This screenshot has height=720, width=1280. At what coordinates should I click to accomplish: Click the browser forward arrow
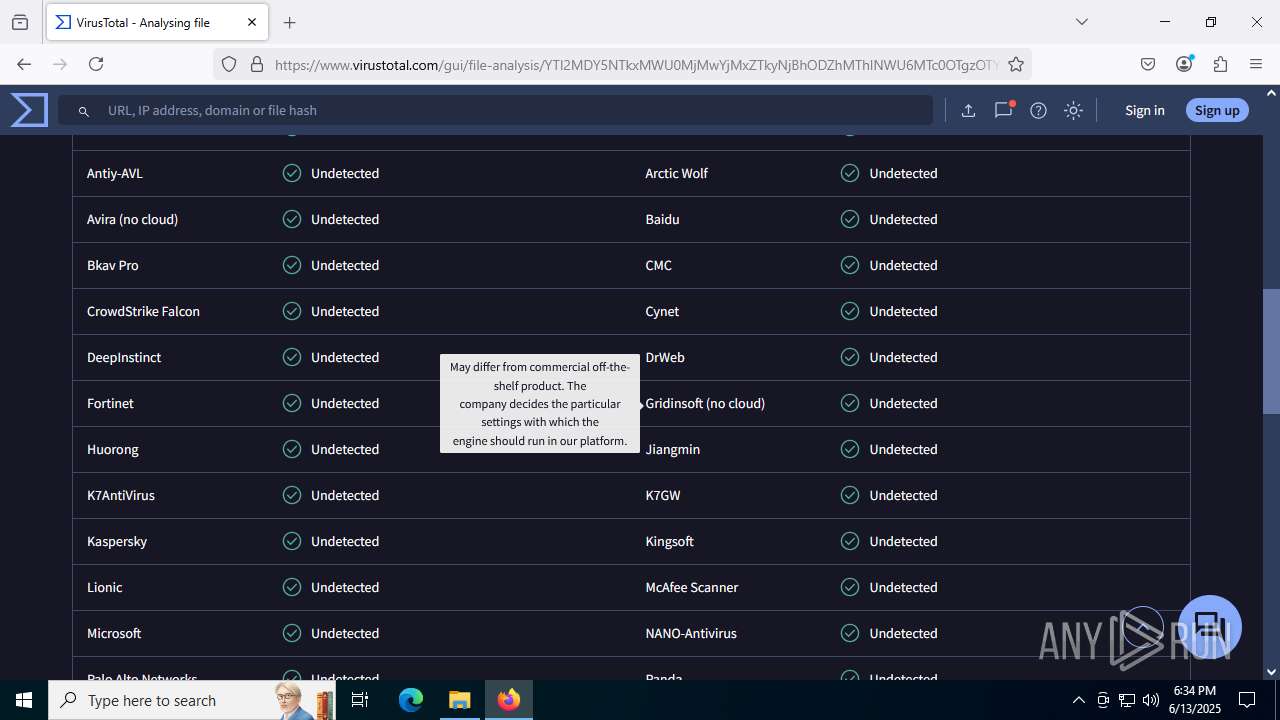(x=60, y=64)
